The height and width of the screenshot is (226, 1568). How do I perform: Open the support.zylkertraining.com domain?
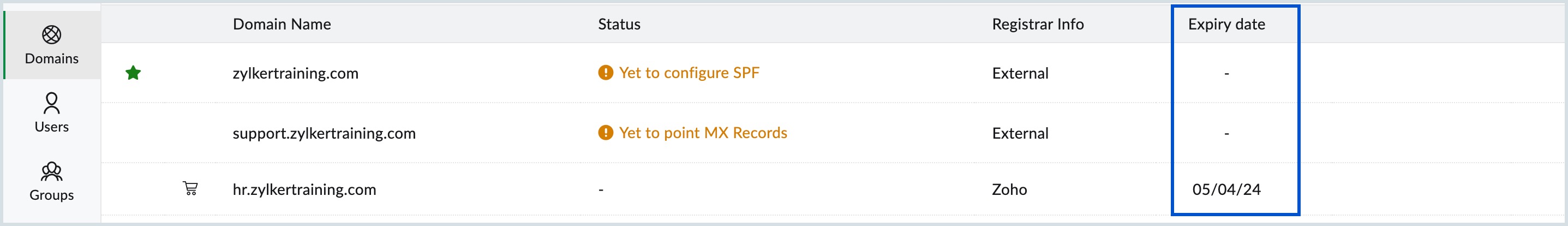tap(324, 133)
